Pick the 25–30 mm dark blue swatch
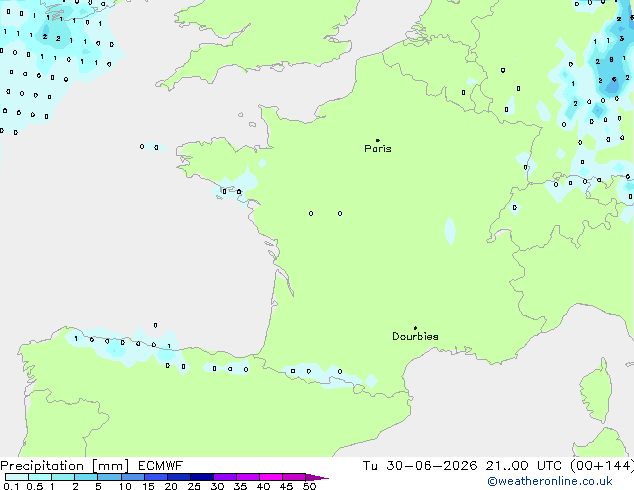This screenshot has width=634, height=490. click(201, 477)
